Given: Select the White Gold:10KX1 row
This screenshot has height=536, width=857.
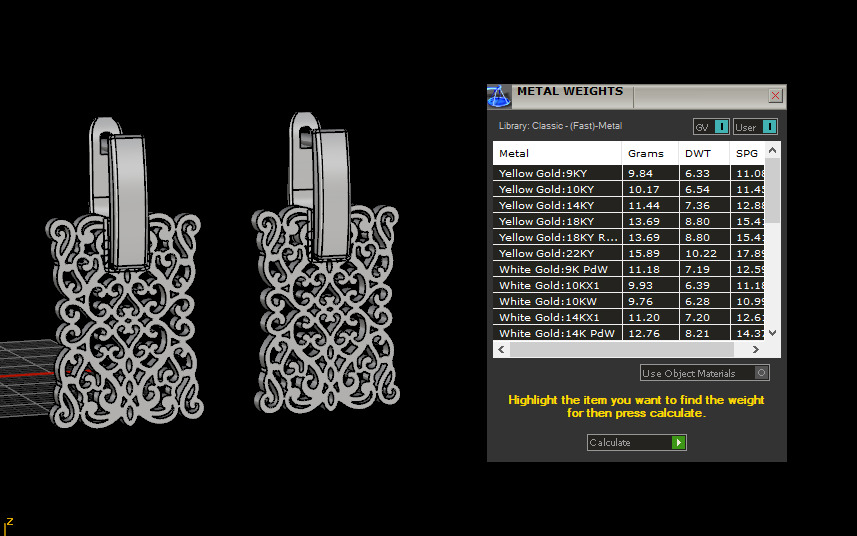Looking at the screenshot, I should pyautogui.click(x=629, y=285).
